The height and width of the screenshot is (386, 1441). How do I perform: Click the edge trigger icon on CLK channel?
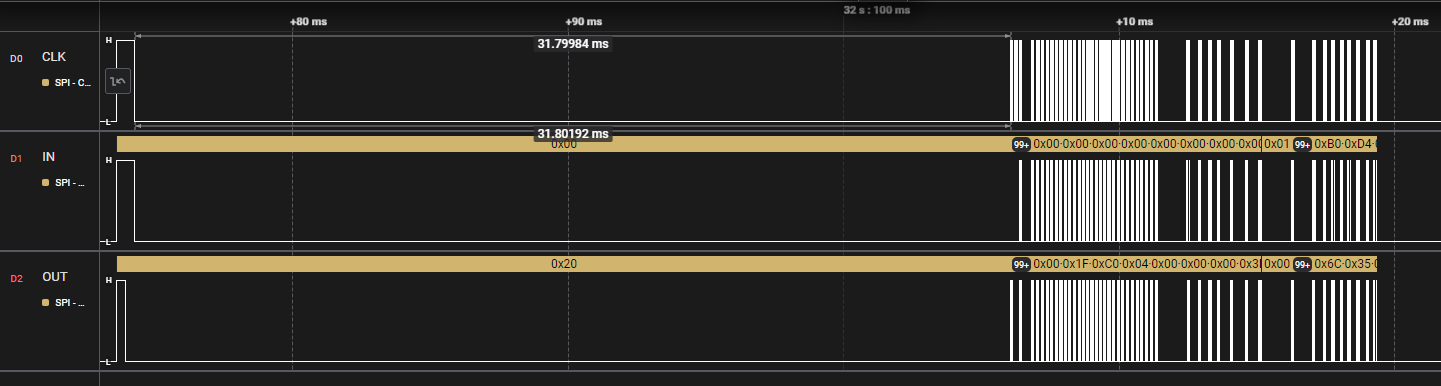pyautogui.click(x=118, y=82)
